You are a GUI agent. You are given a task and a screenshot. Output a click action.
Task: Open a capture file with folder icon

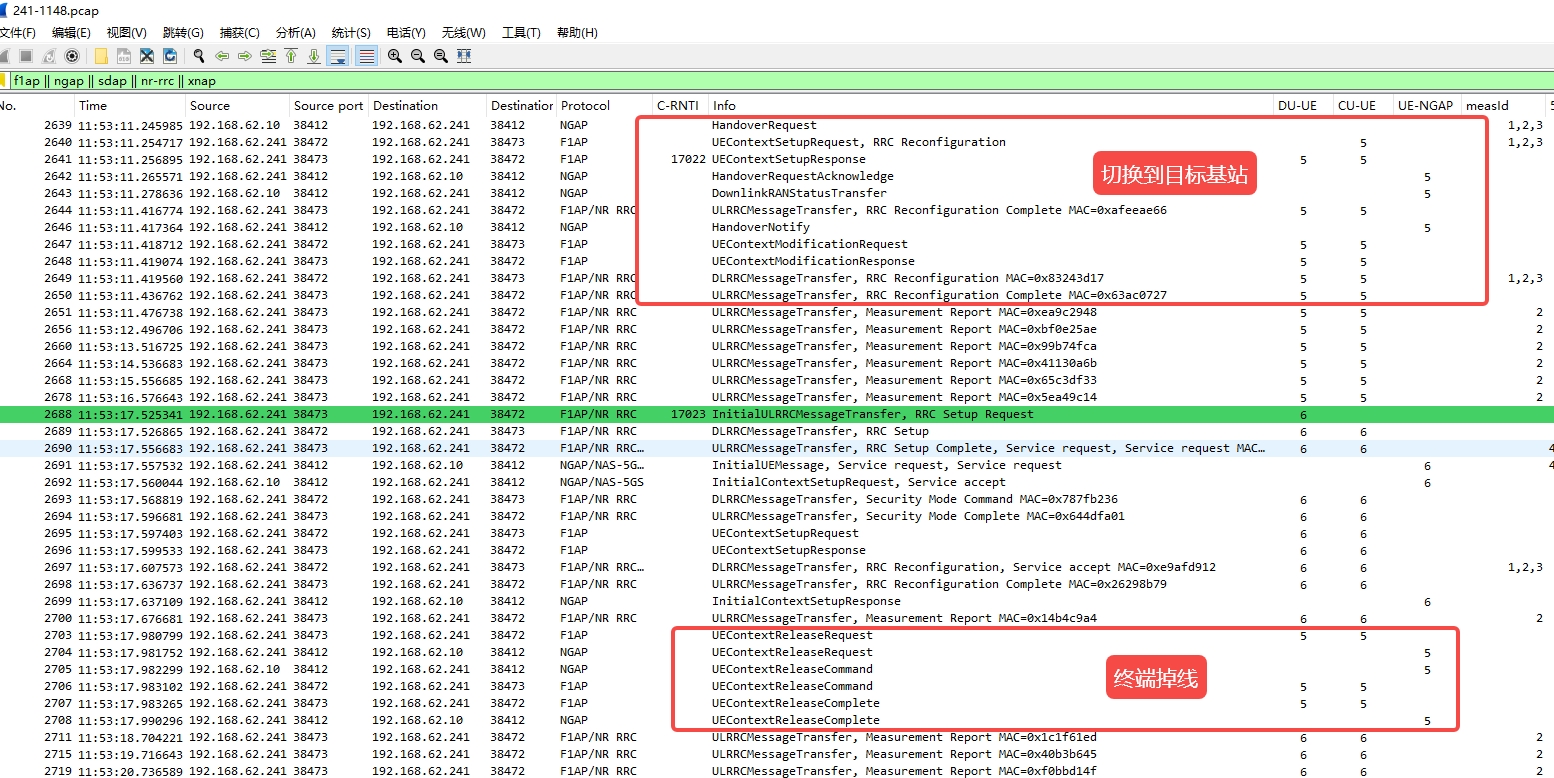click(x=101, y=56)
